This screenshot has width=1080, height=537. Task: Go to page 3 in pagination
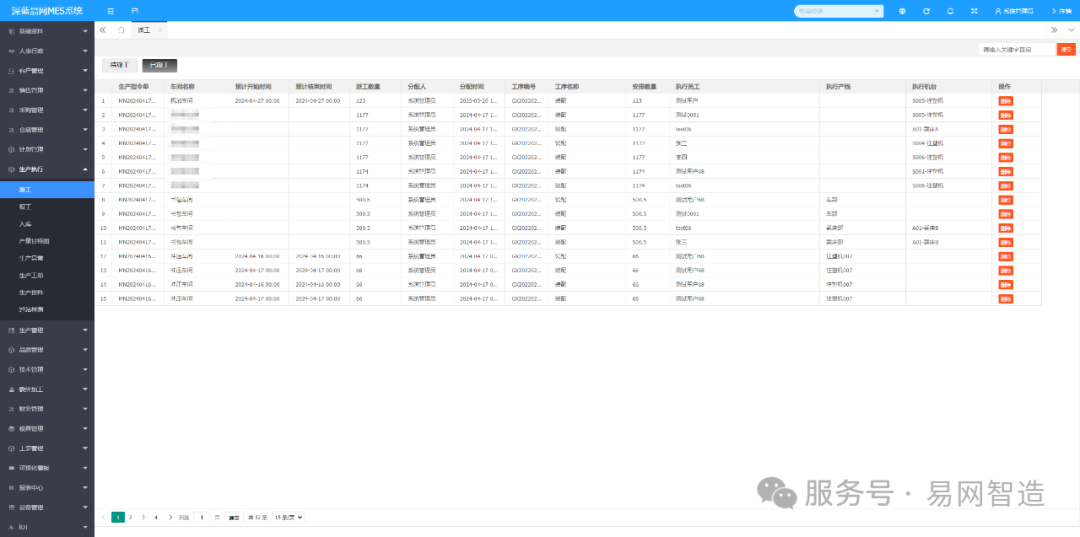click(x=143, y=517)
